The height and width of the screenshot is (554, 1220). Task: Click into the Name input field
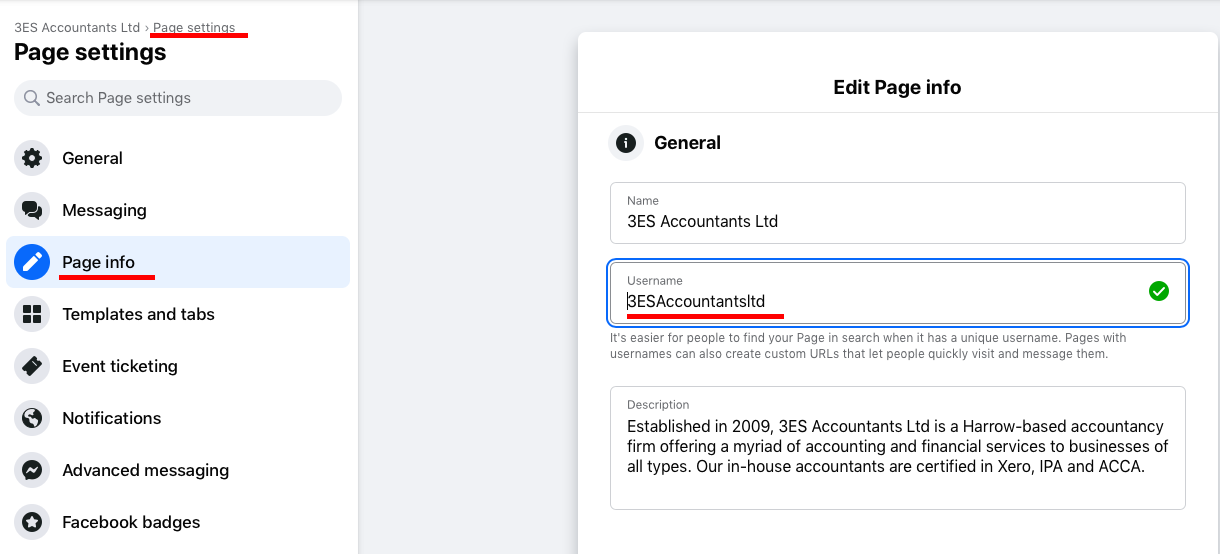pyautogui.click(x=897, y=221)
